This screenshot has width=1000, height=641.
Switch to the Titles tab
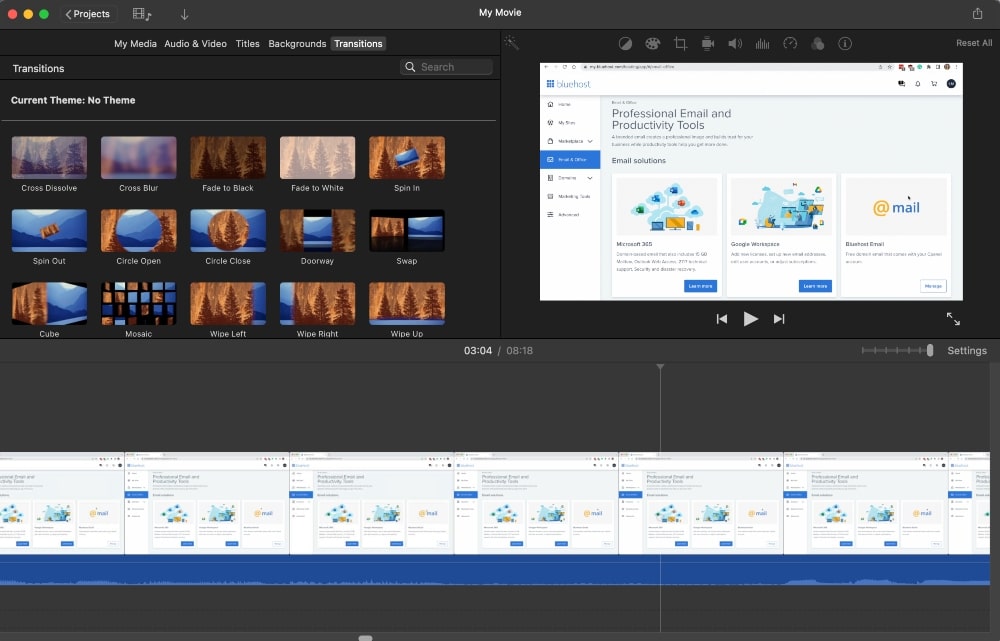(x=247, y=43)
